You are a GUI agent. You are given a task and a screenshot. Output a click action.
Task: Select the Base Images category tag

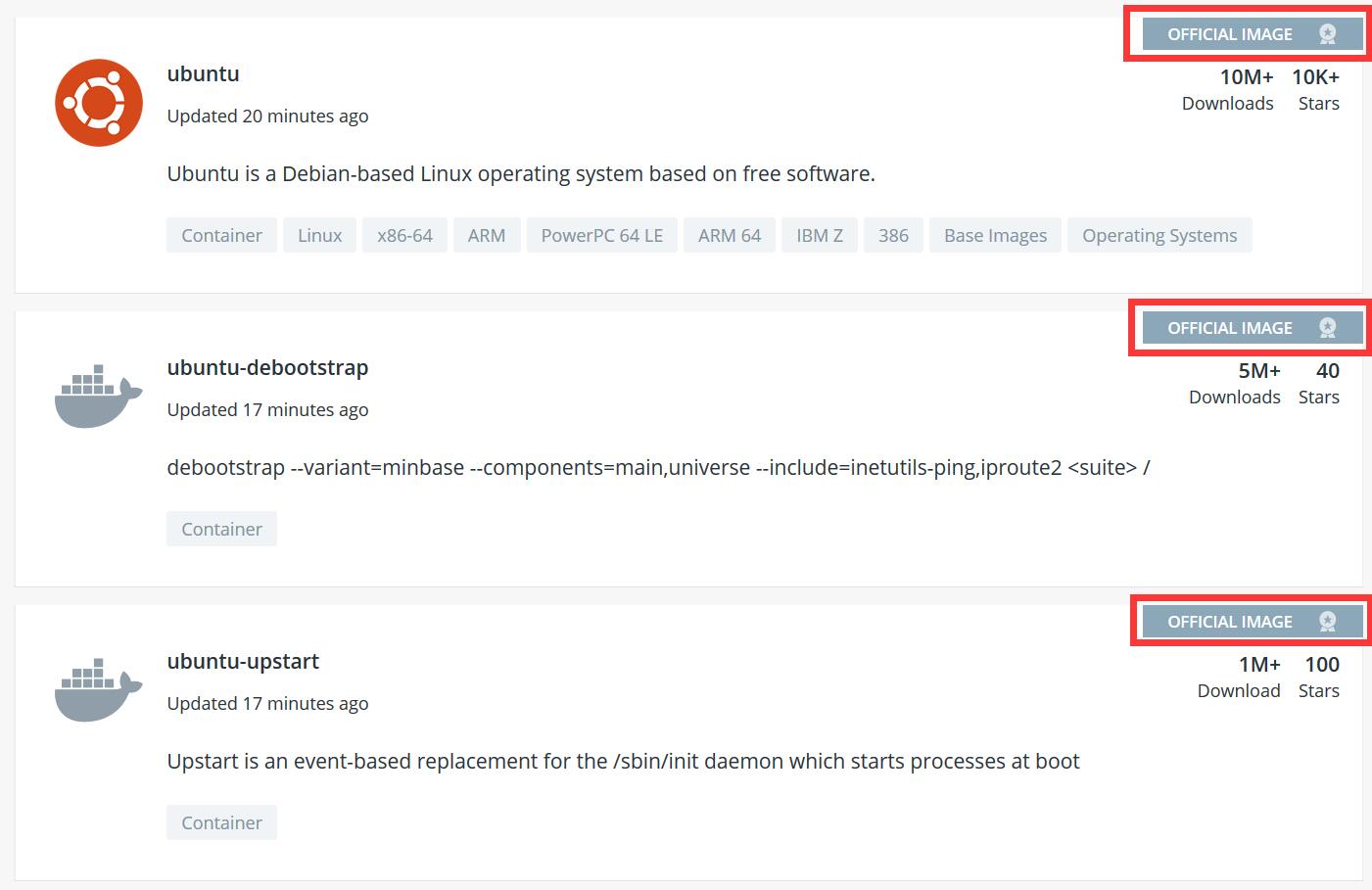point(995,236)
